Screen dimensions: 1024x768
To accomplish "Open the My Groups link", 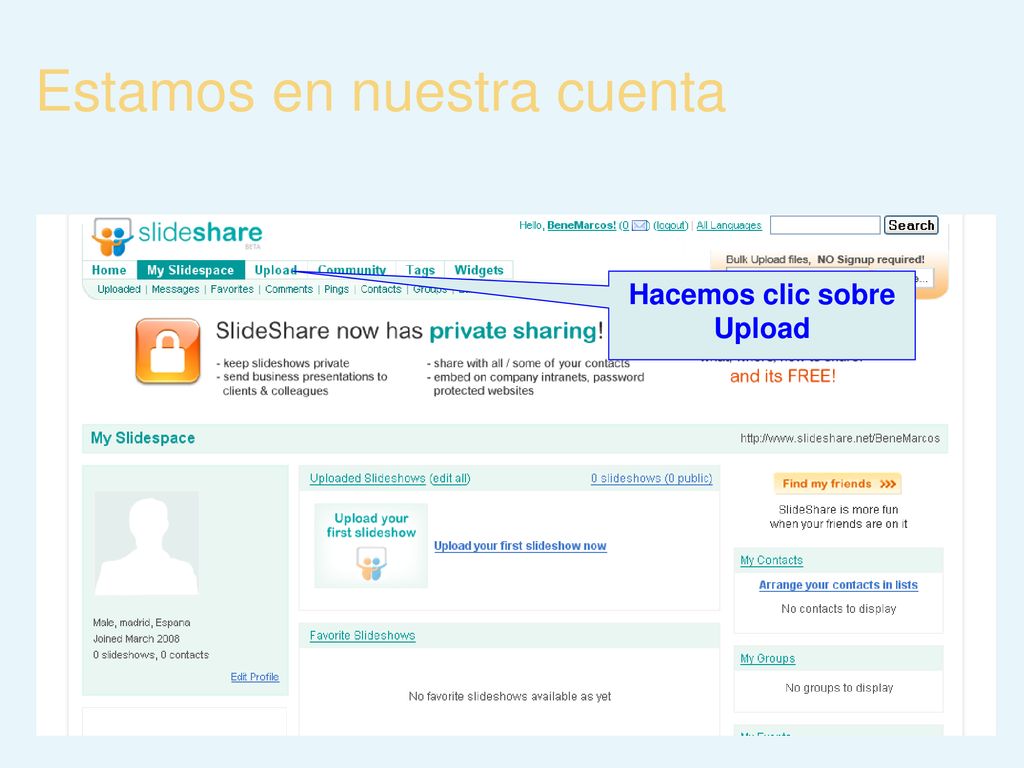I will point(767,659).
